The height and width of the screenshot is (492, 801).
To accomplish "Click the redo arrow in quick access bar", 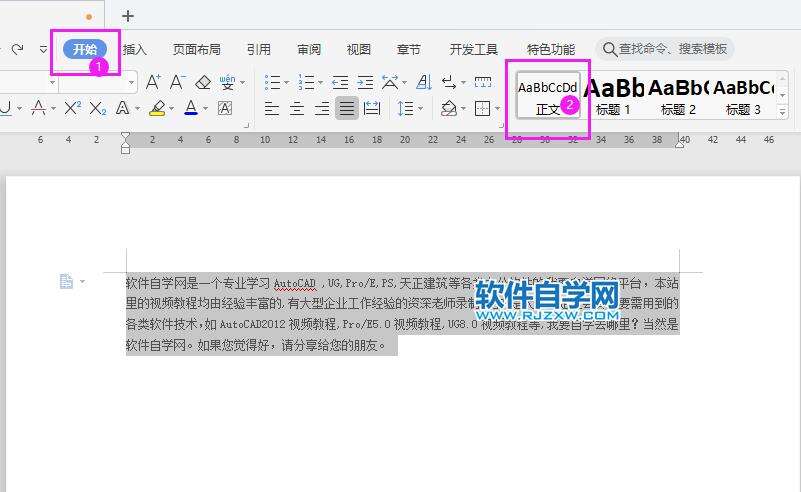I will click(x=17, y=49).
